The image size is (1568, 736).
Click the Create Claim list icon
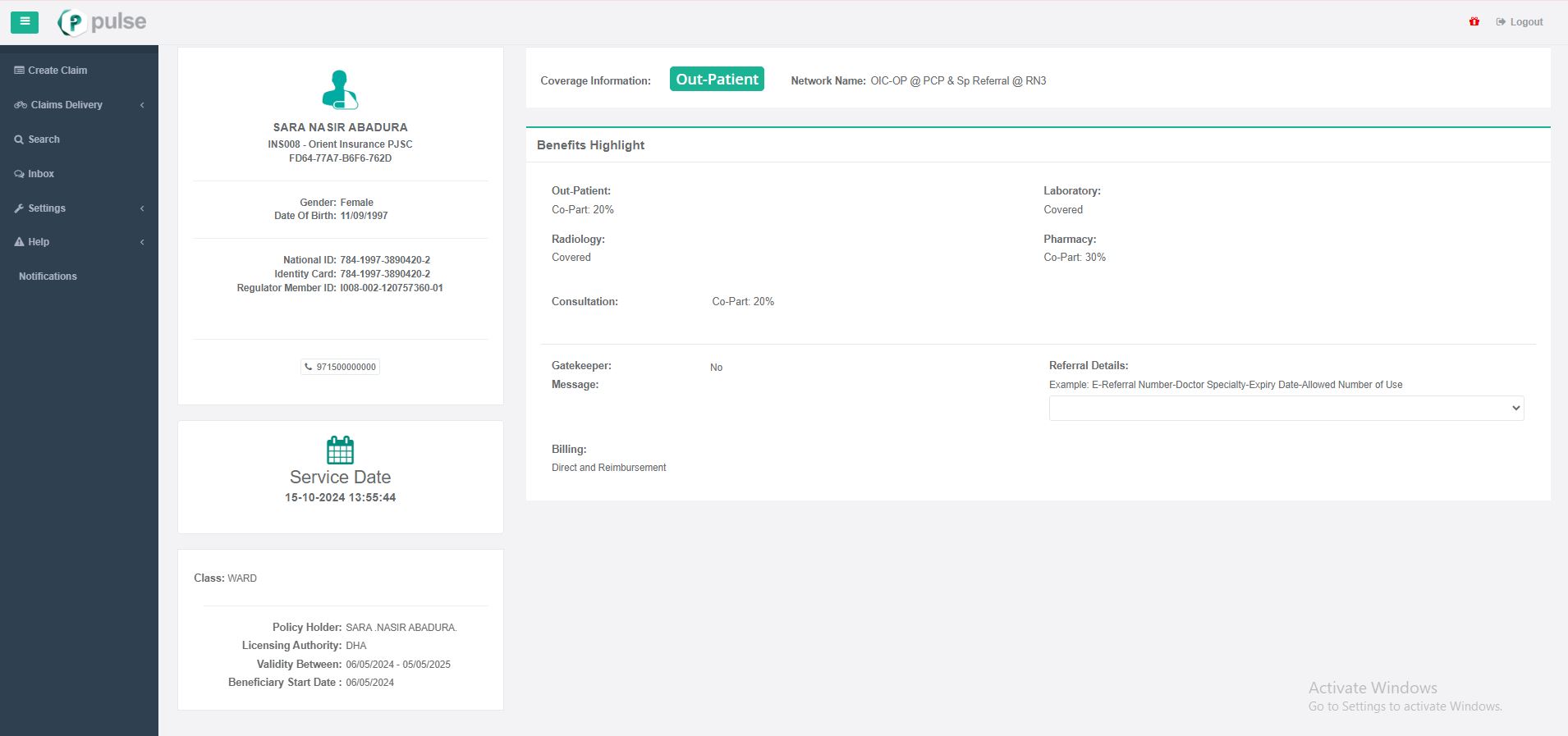coord(19,71)
